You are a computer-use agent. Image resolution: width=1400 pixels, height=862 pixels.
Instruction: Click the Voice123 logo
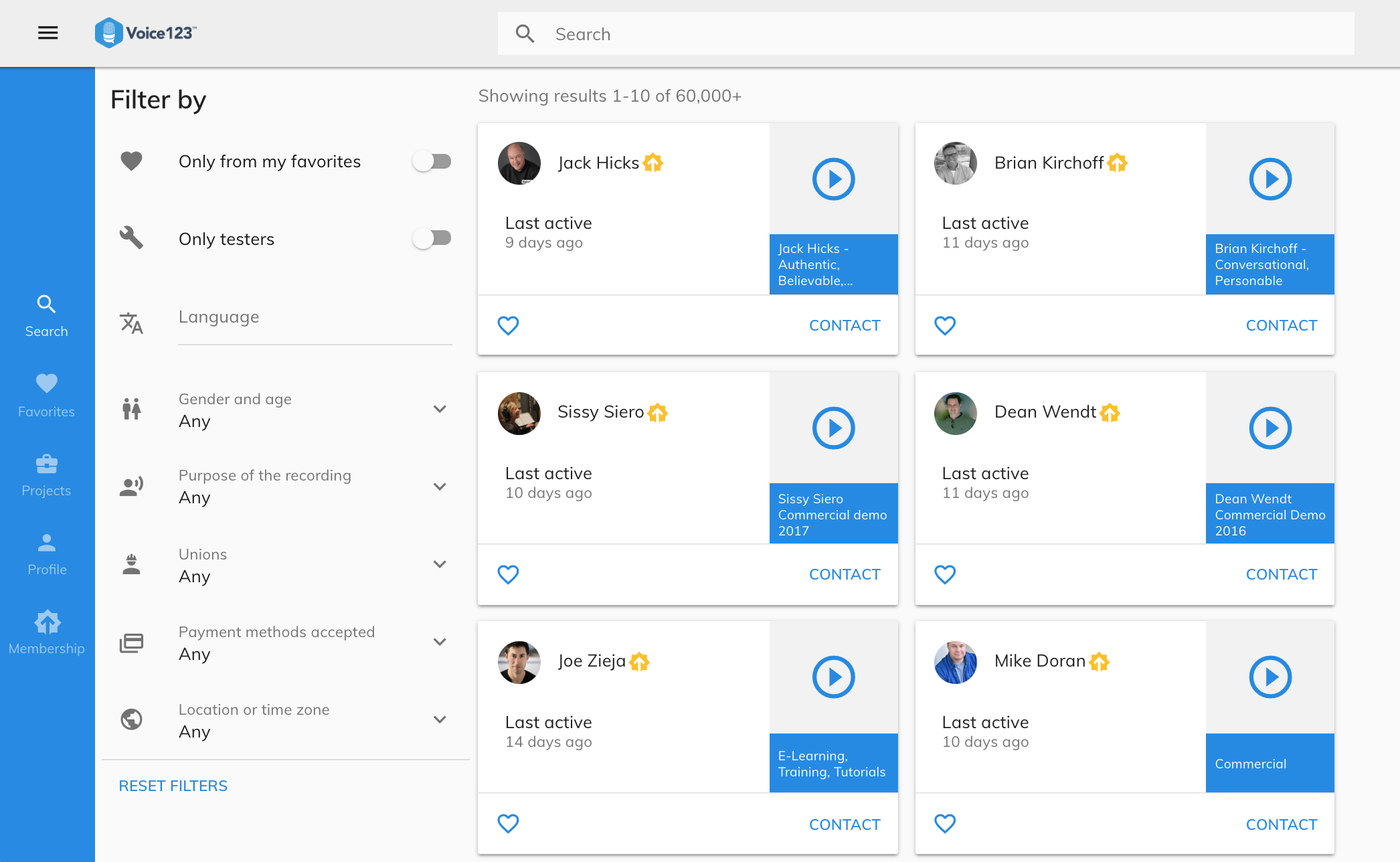[x=146, y=33]
